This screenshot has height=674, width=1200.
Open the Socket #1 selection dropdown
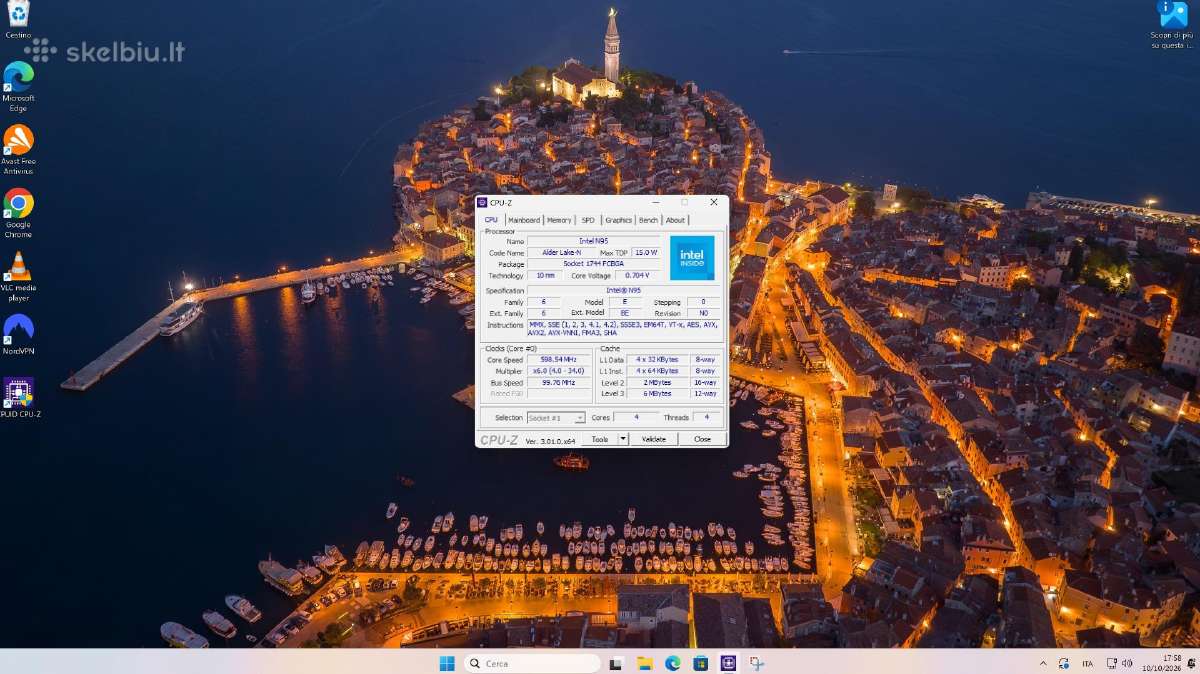556,417
